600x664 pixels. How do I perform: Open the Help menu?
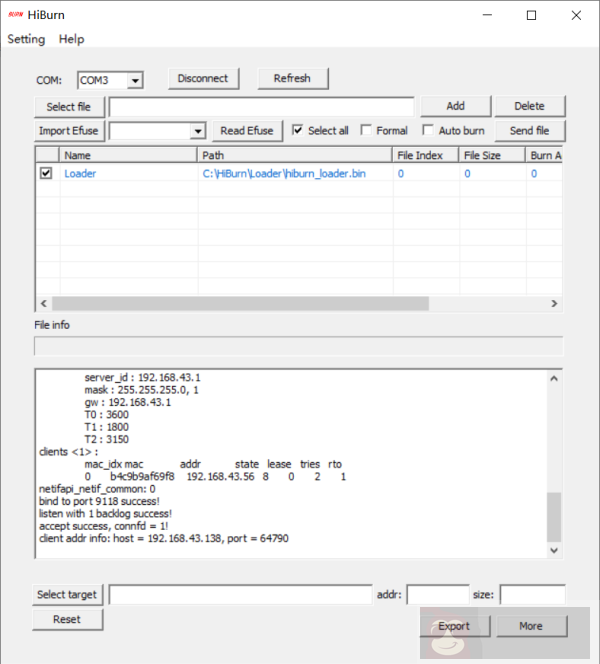pos(71,39)
